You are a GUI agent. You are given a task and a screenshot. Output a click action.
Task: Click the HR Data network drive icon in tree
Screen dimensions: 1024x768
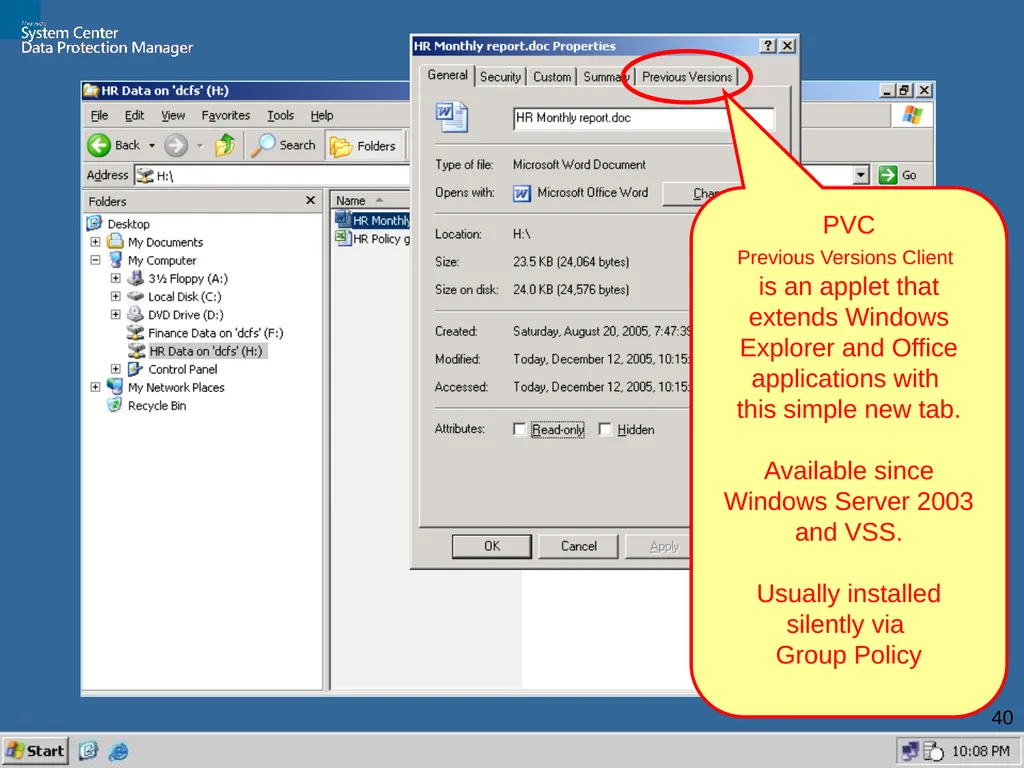[136, 351]
